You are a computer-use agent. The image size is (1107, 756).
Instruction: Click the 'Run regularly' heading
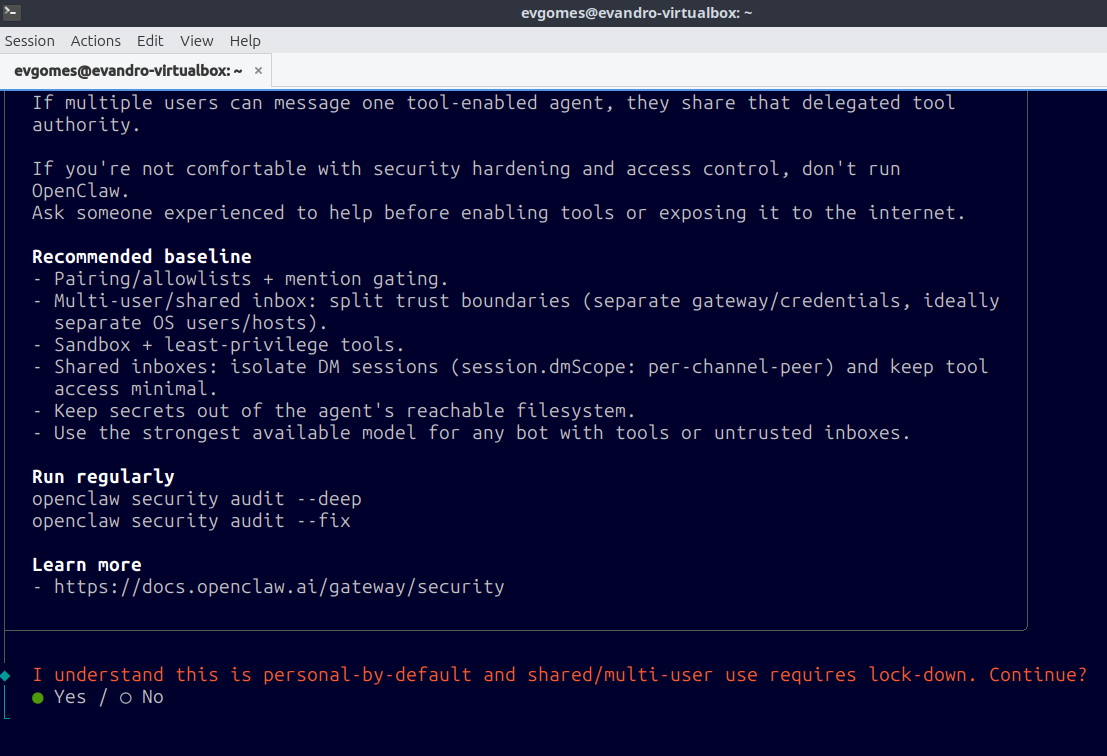pyautogui.click(x=103, y=477)
